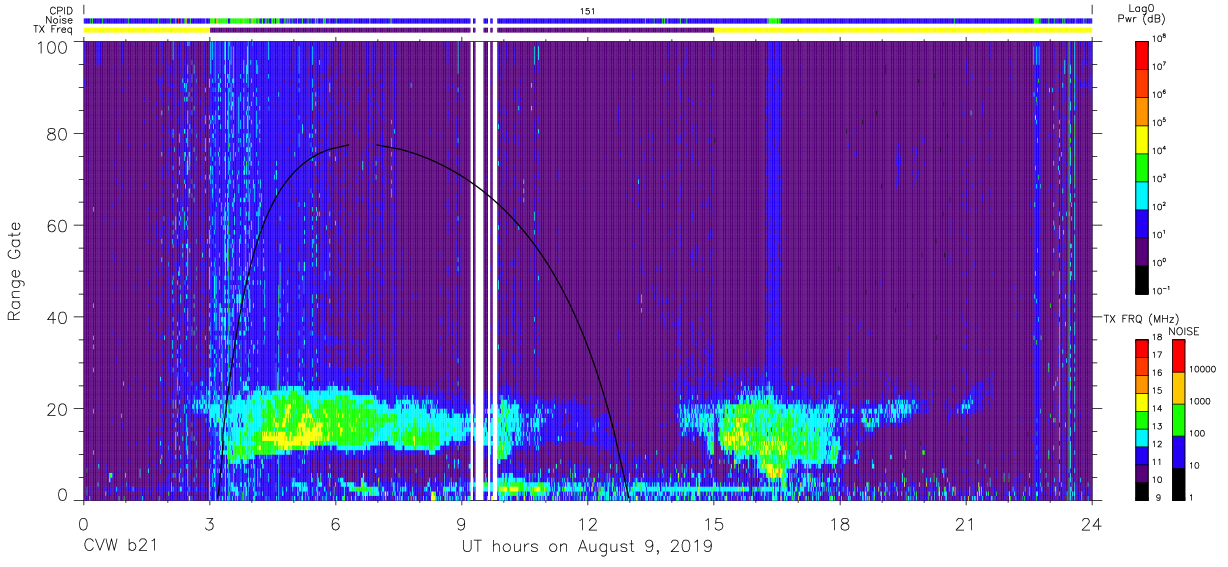Click the 'NOISE' legend title
The image size is (1228, 567).
pyautogui.click(x=1183, y=331)
